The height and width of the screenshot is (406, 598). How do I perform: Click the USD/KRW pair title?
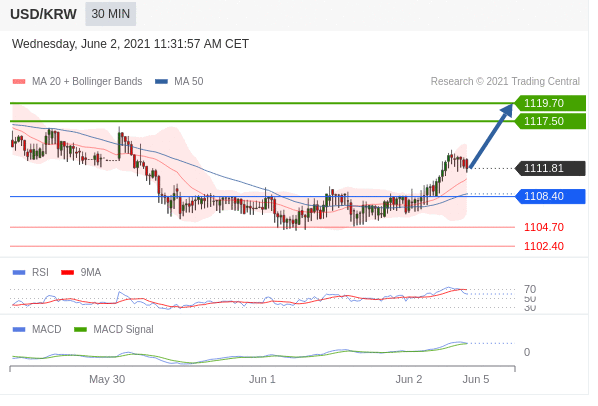[43, 14]
